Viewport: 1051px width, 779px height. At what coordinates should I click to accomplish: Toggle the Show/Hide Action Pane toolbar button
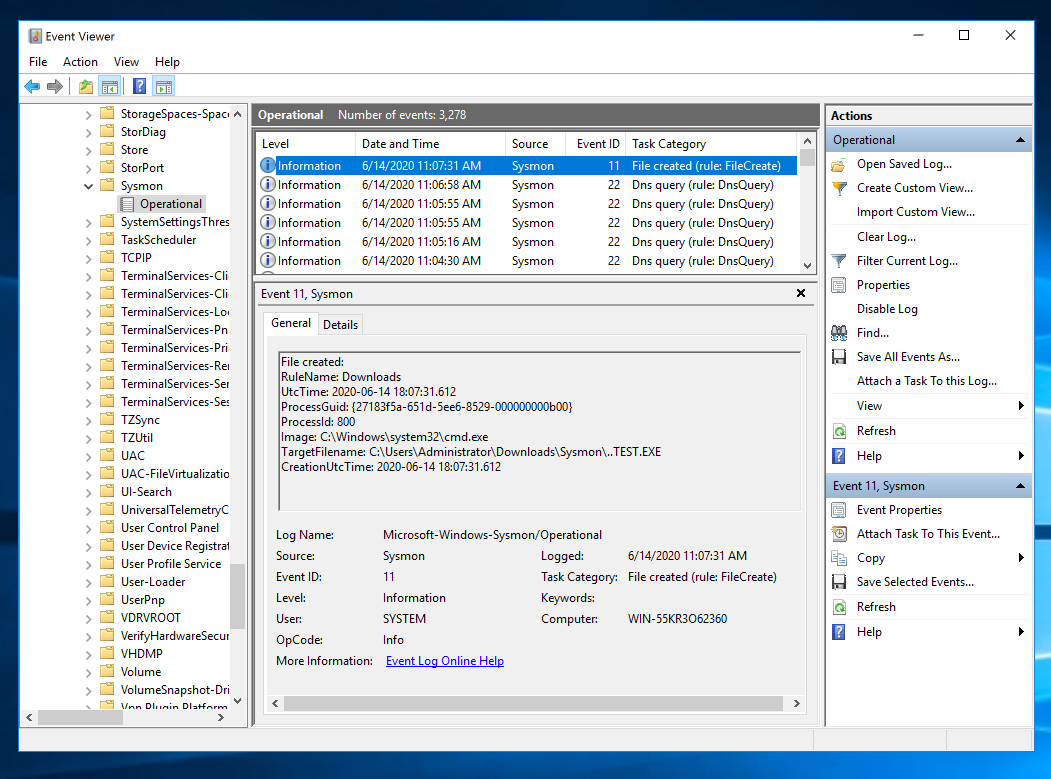164,87
